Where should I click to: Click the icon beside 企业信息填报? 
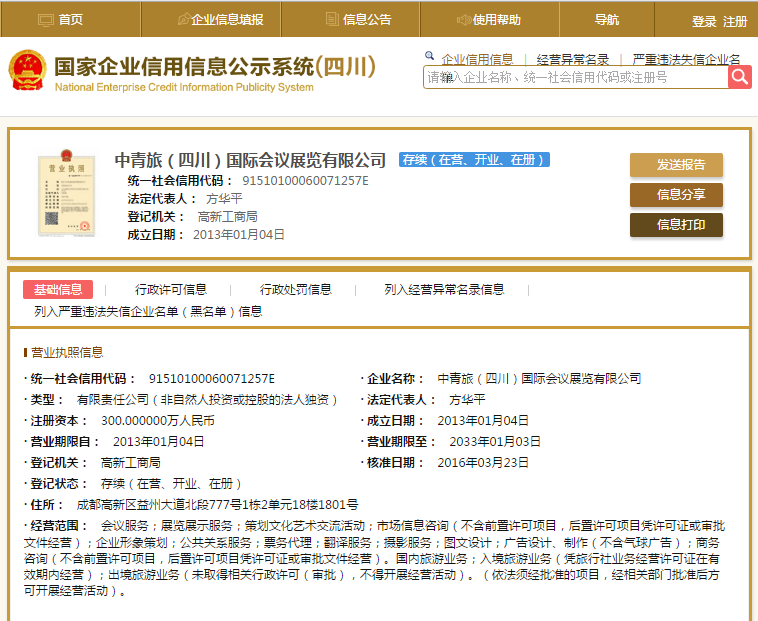184,19
